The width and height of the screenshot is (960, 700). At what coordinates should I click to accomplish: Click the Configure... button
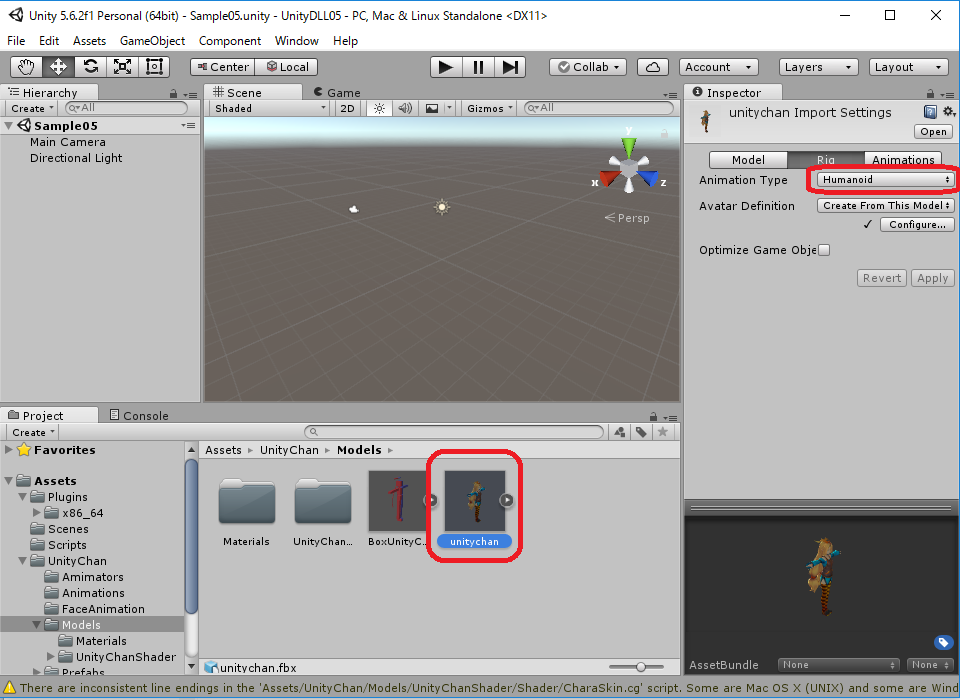coord(917,225)
